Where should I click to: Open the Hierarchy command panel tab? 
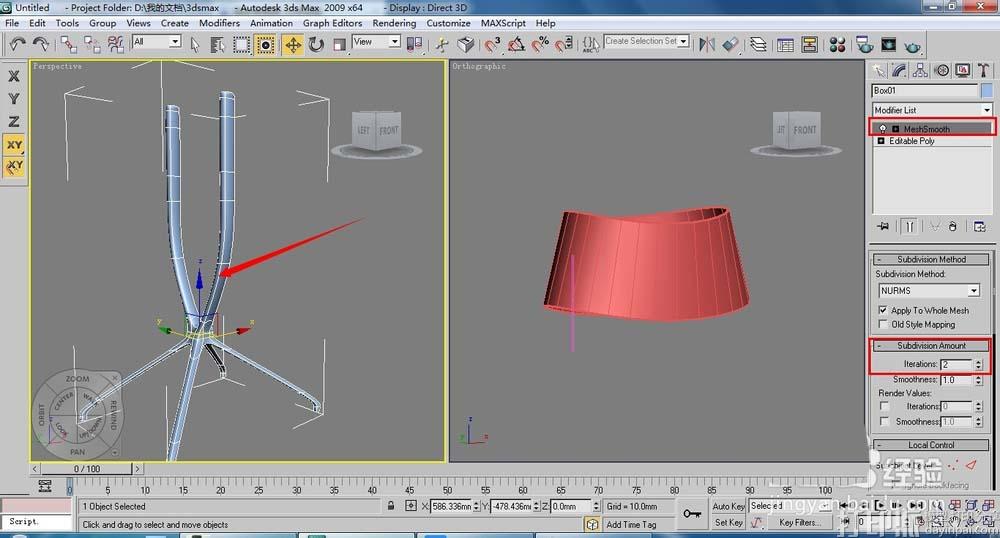pos(920,70)
